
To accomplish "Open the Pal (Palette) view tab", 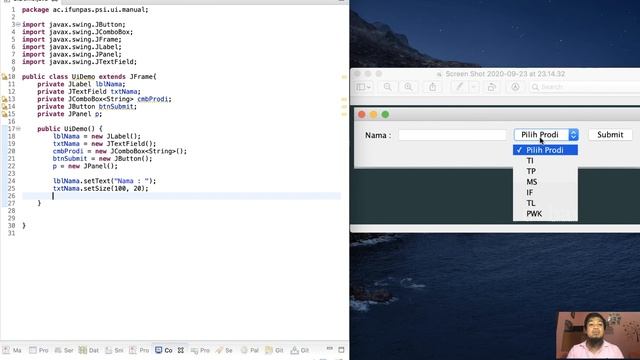I will pyautogui.click(x=249, y=350).
